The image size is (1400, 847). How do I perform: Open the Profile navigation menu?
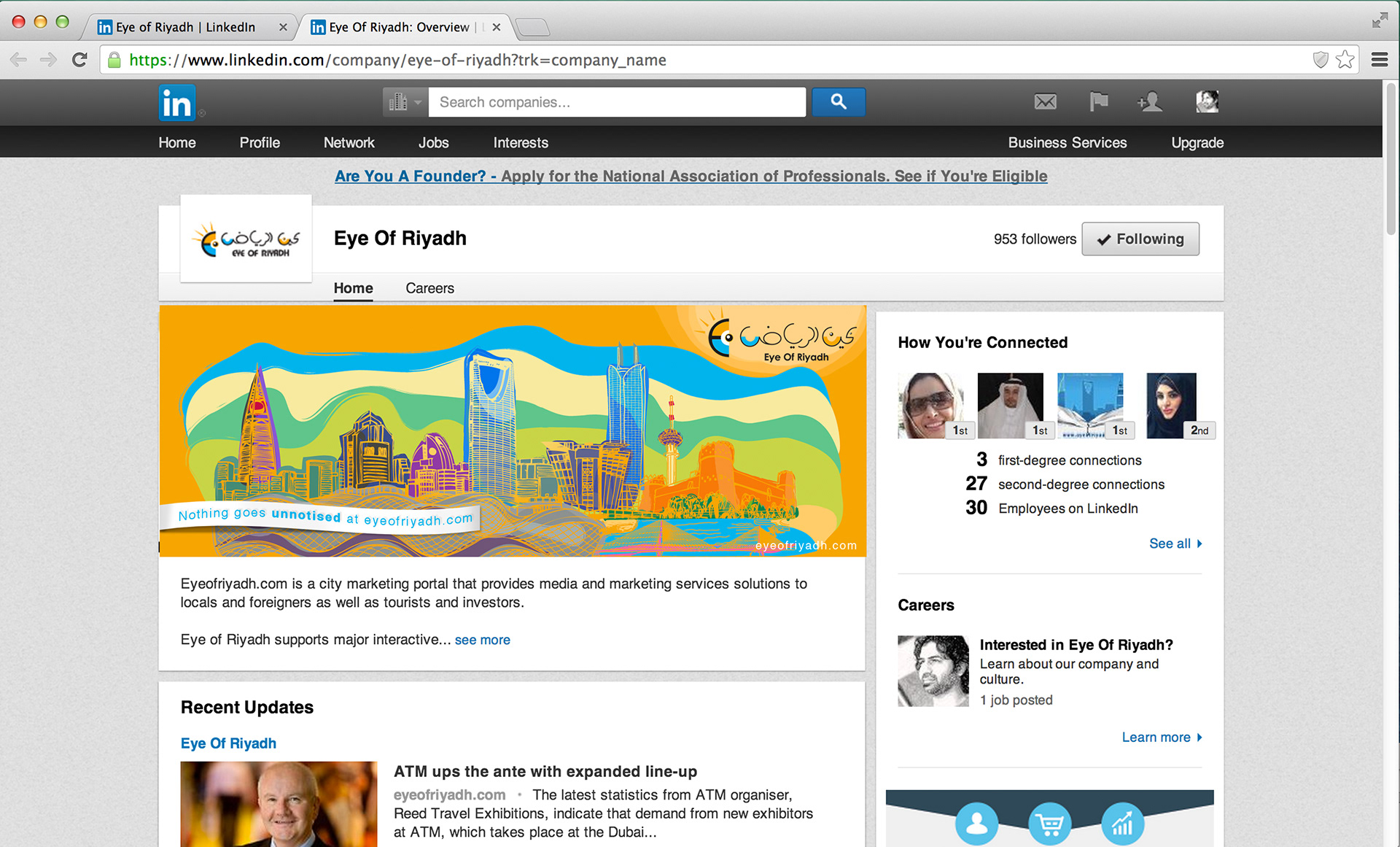tap(260, 143)
